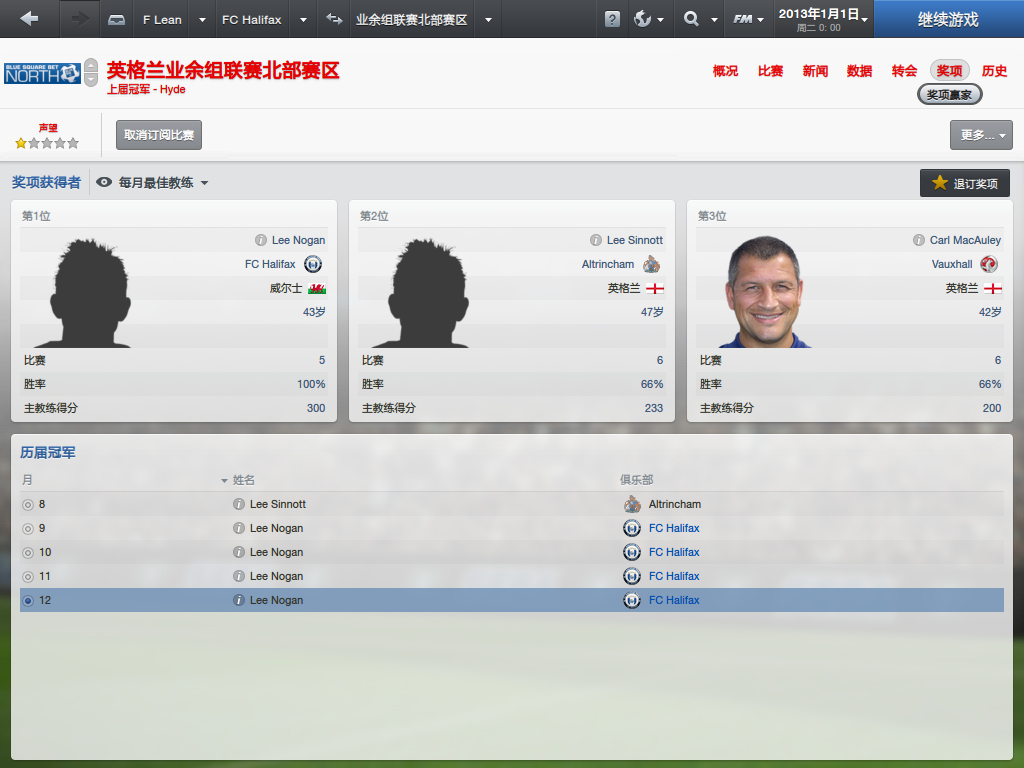The image size is (1024, 768).
Task: Click info icon next to Carl MacAuley
Action: (919, 240)
